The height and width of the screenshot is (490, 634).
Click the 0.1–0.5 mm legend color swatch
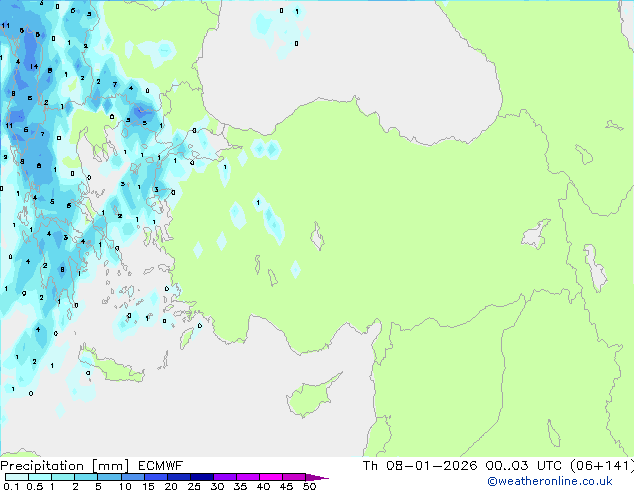click(17, 477)
